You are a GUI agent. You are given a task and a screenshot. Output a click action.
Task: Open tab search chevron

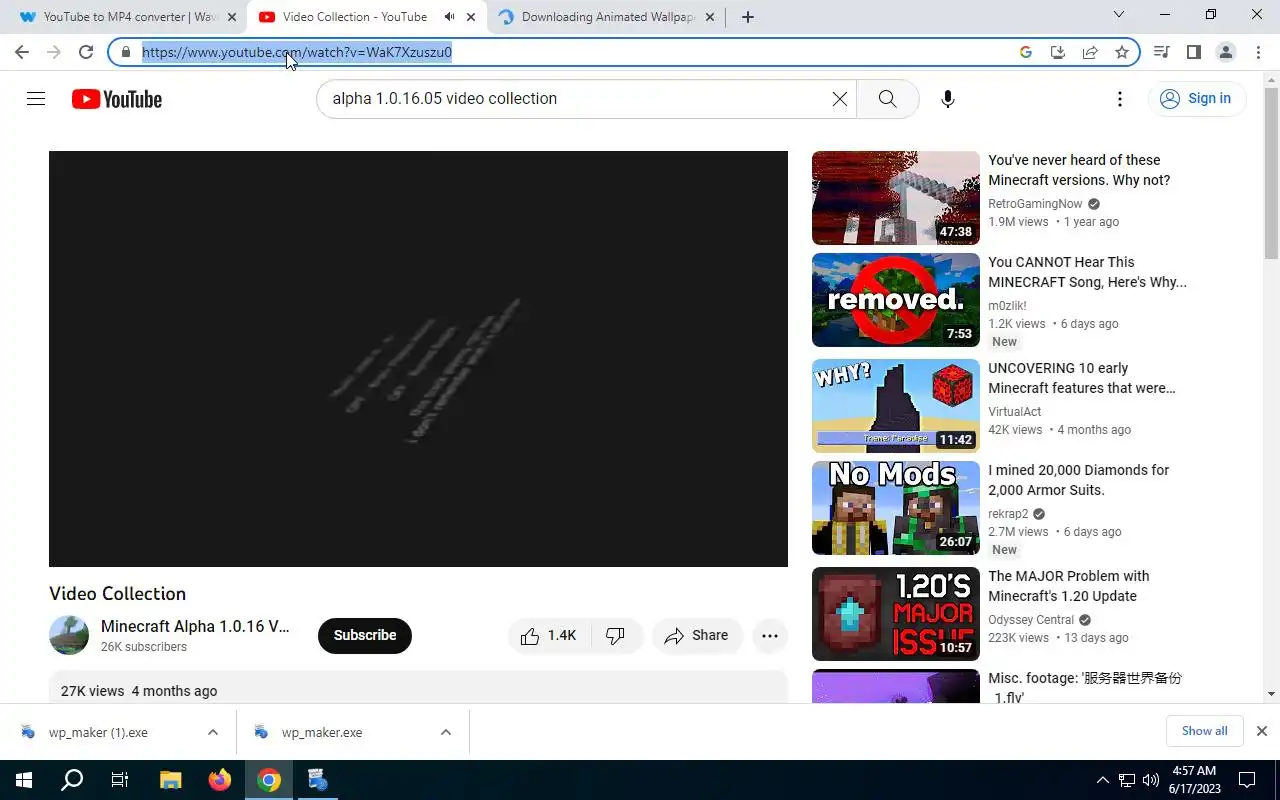tap(1119, 15)
